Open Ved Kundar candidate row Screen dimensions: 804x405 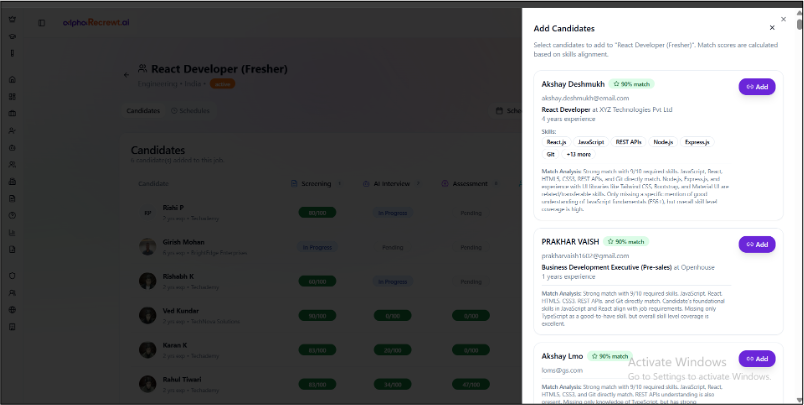tap(328, 315)
